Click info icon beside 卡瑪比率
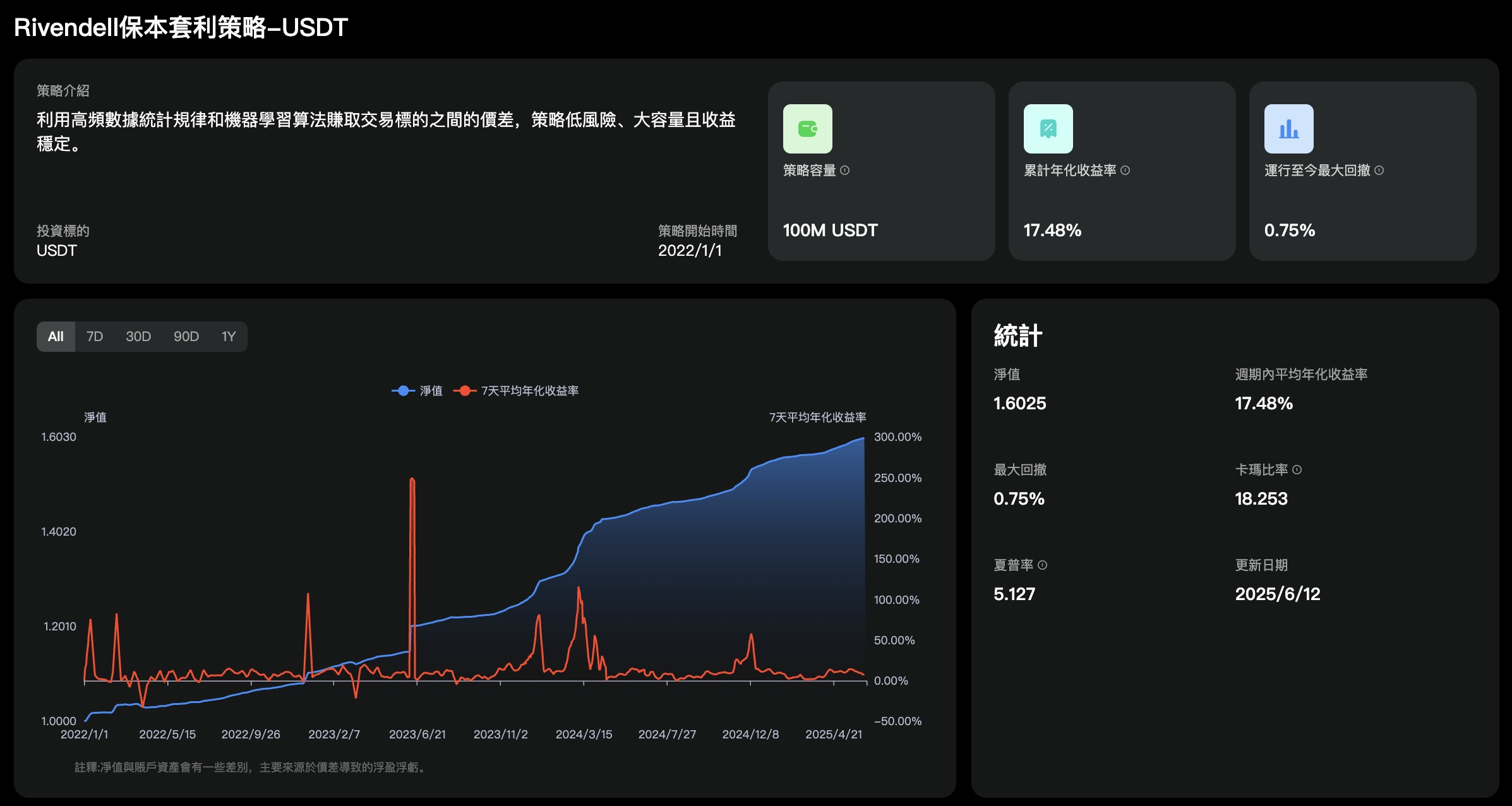Image resolution: width=1512 pixels, height=806 pixels. coord(1297,470)
